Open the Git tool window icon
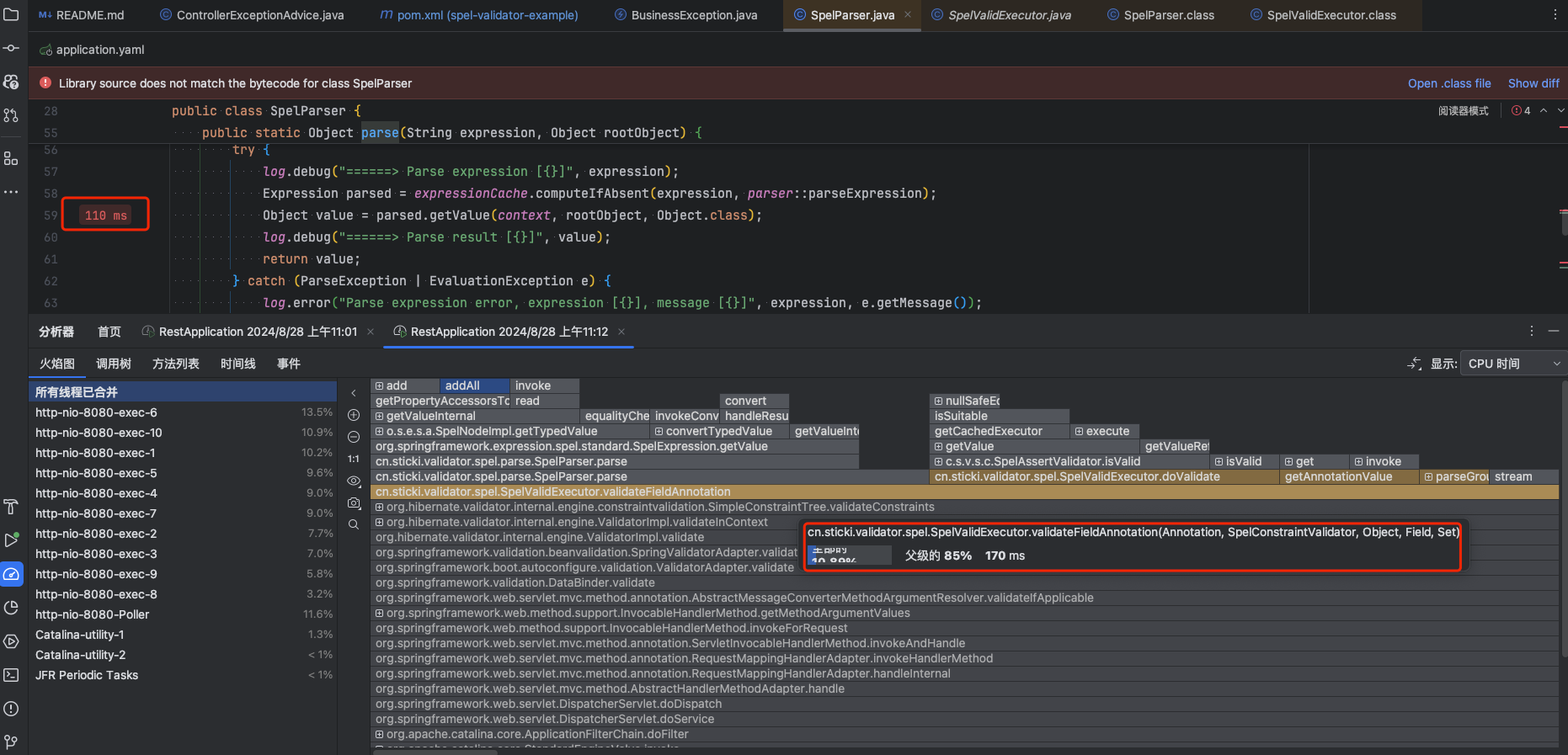Screen dimensions: 1568x755 coord(11,742)
